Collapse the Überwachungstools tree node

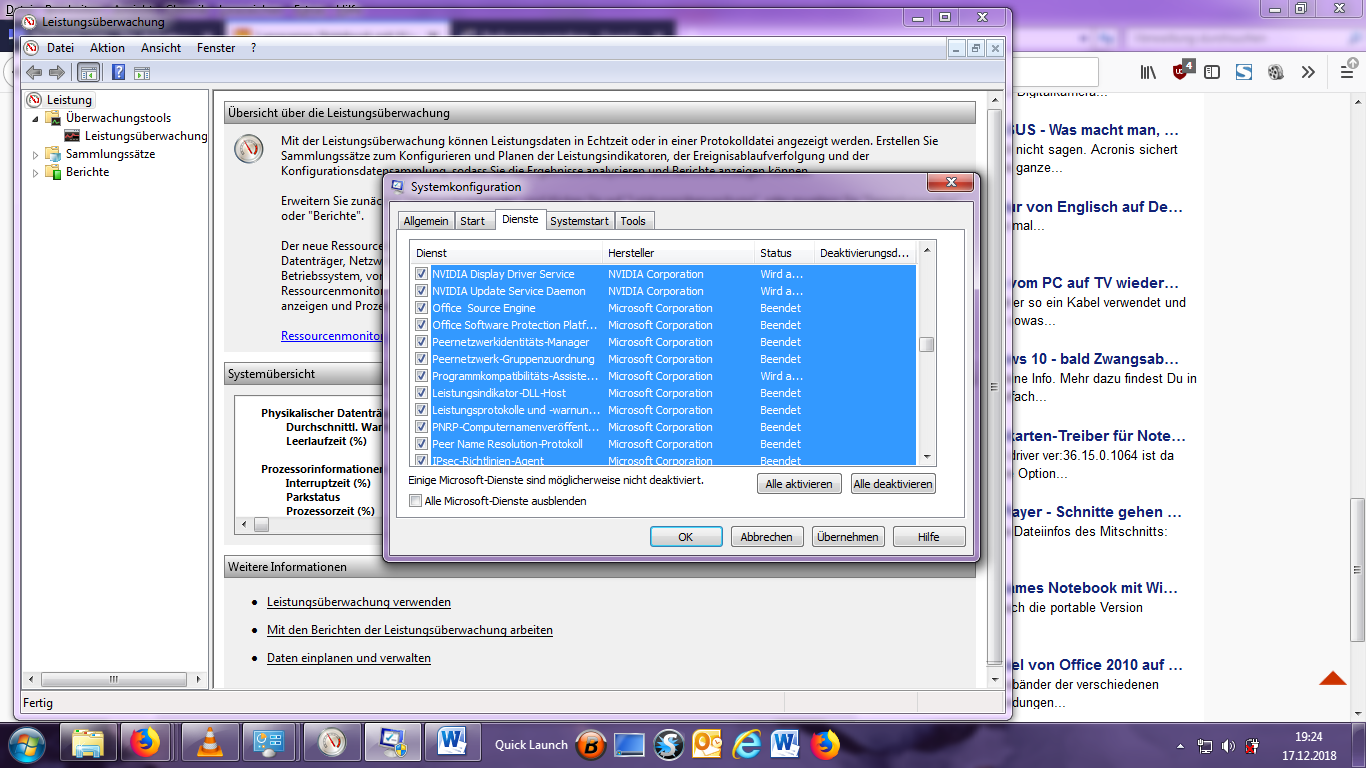36,118
